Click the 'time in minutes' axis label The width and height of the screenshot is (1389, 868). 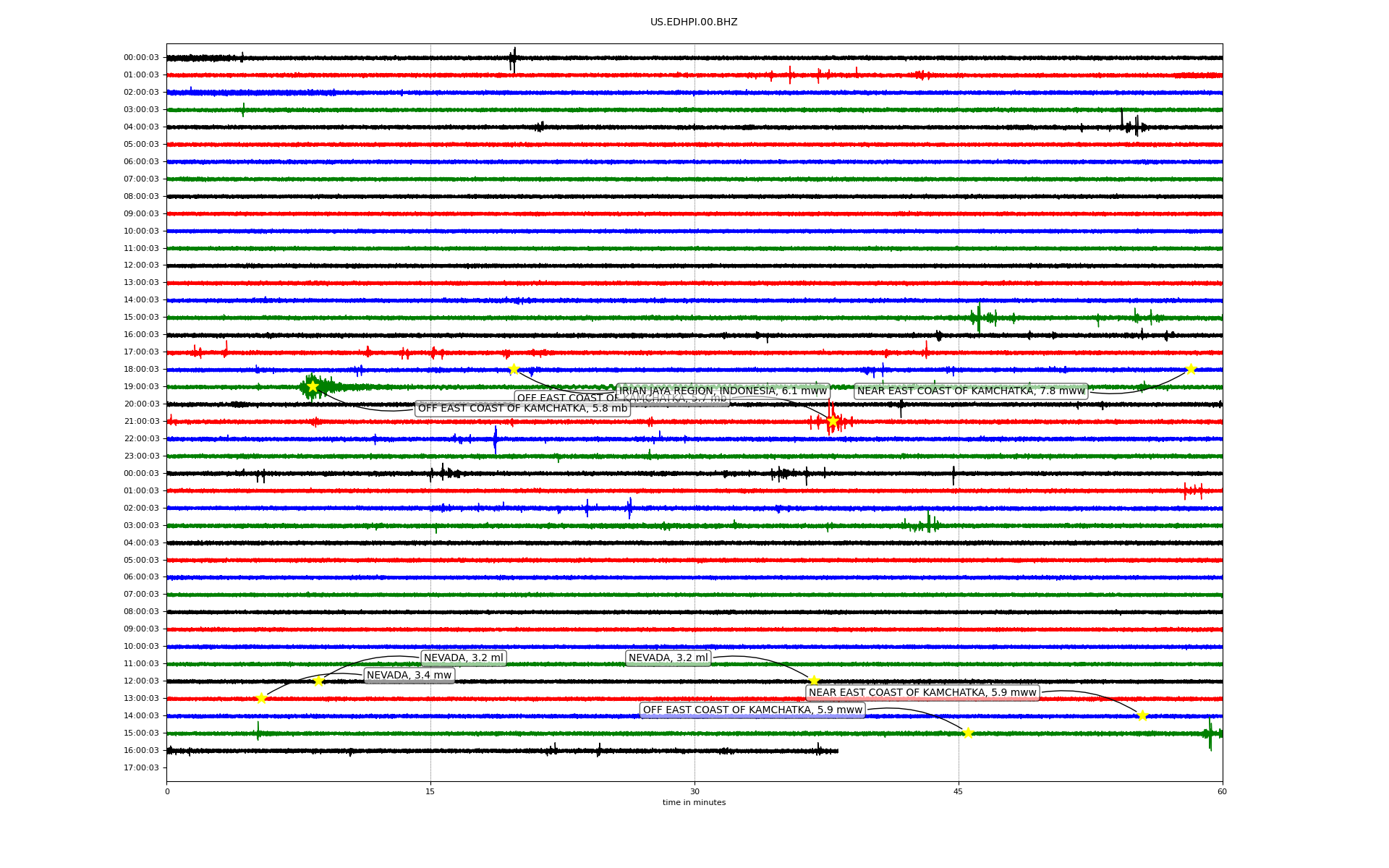point(694,803)
